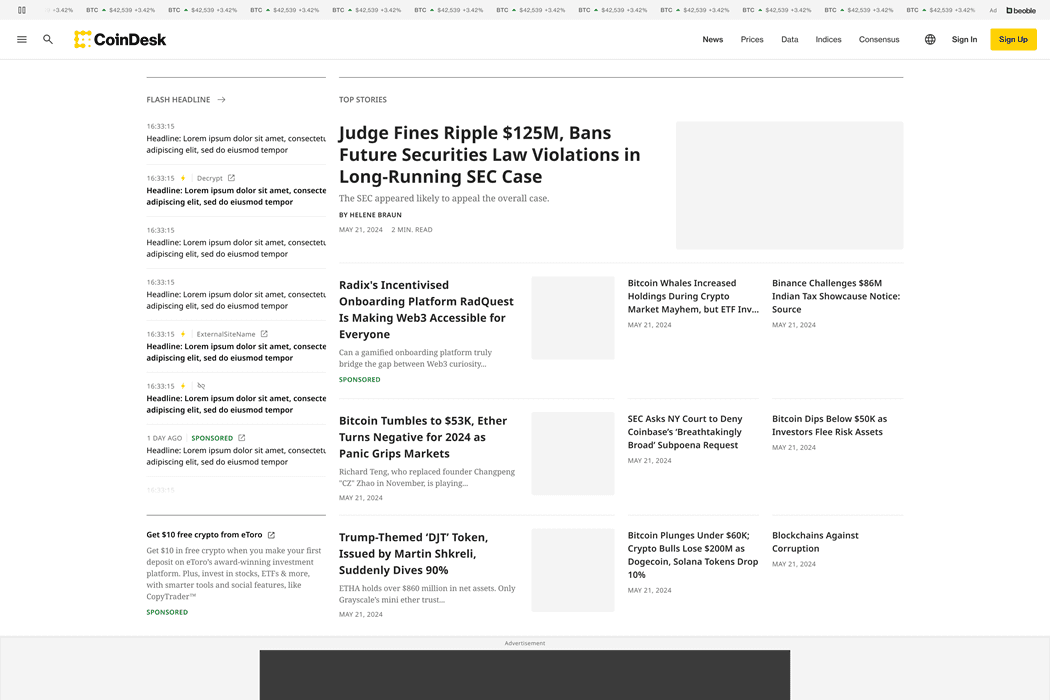1050x700 pixels.
Task: Open the hamburger navigation menu
Action: click(x=21, y=40)
